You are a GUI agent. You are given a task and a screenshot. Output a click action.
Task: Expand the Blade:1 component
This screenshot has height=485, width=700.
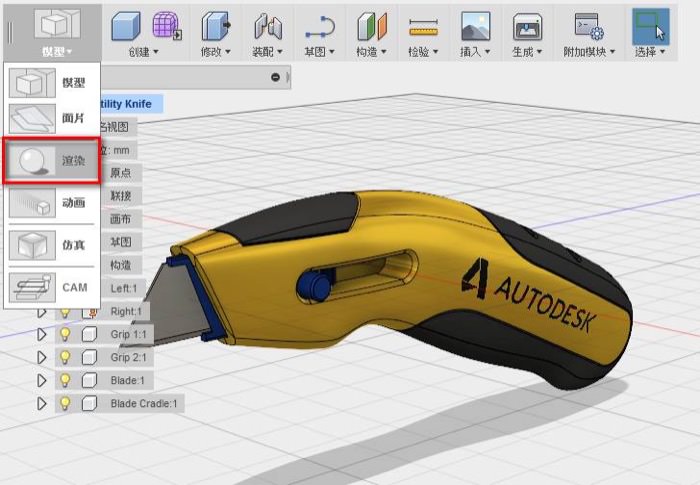click(x=42, y=380)
